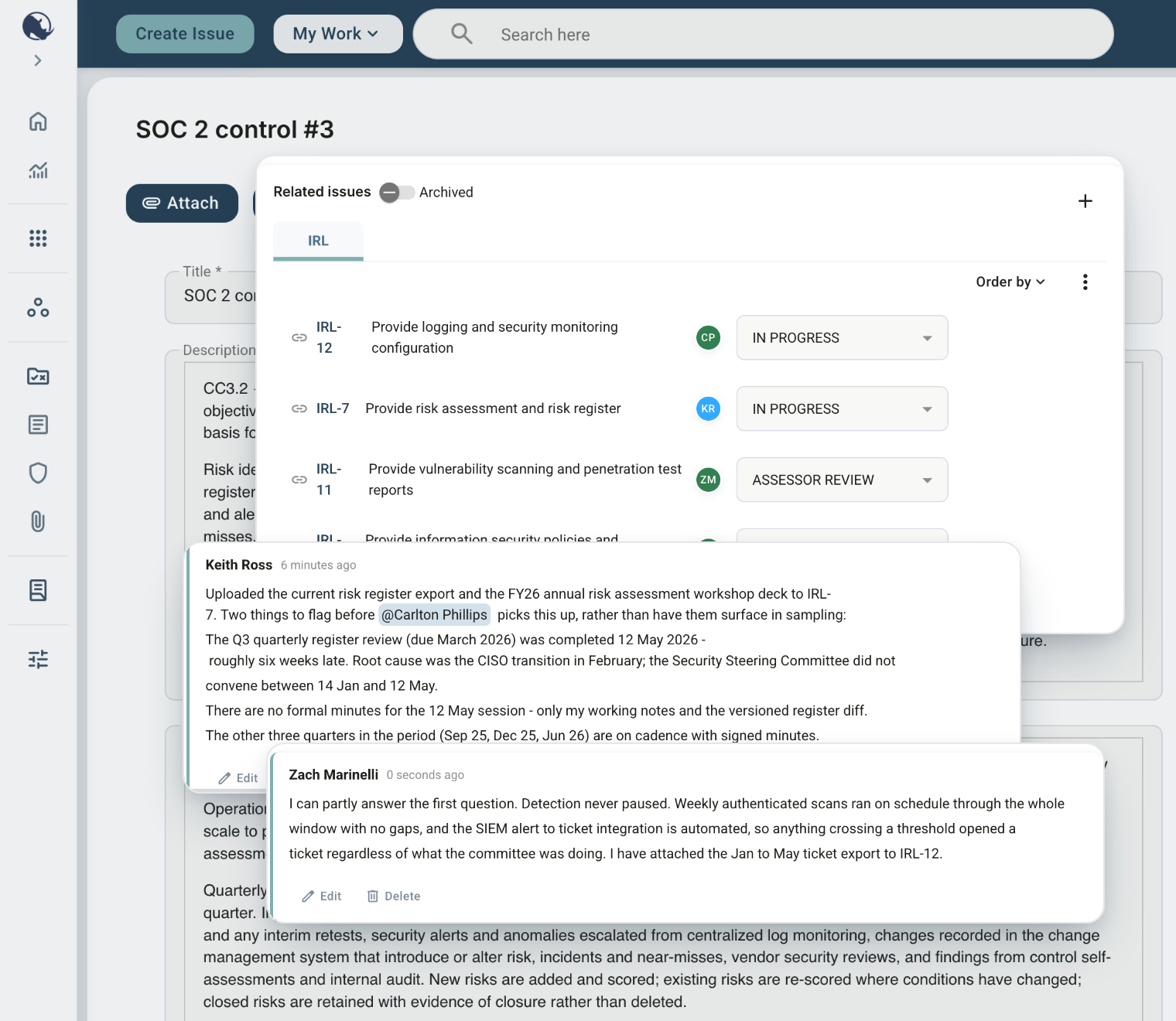Click the link icon beside IRL-12

tap(299, 338)
